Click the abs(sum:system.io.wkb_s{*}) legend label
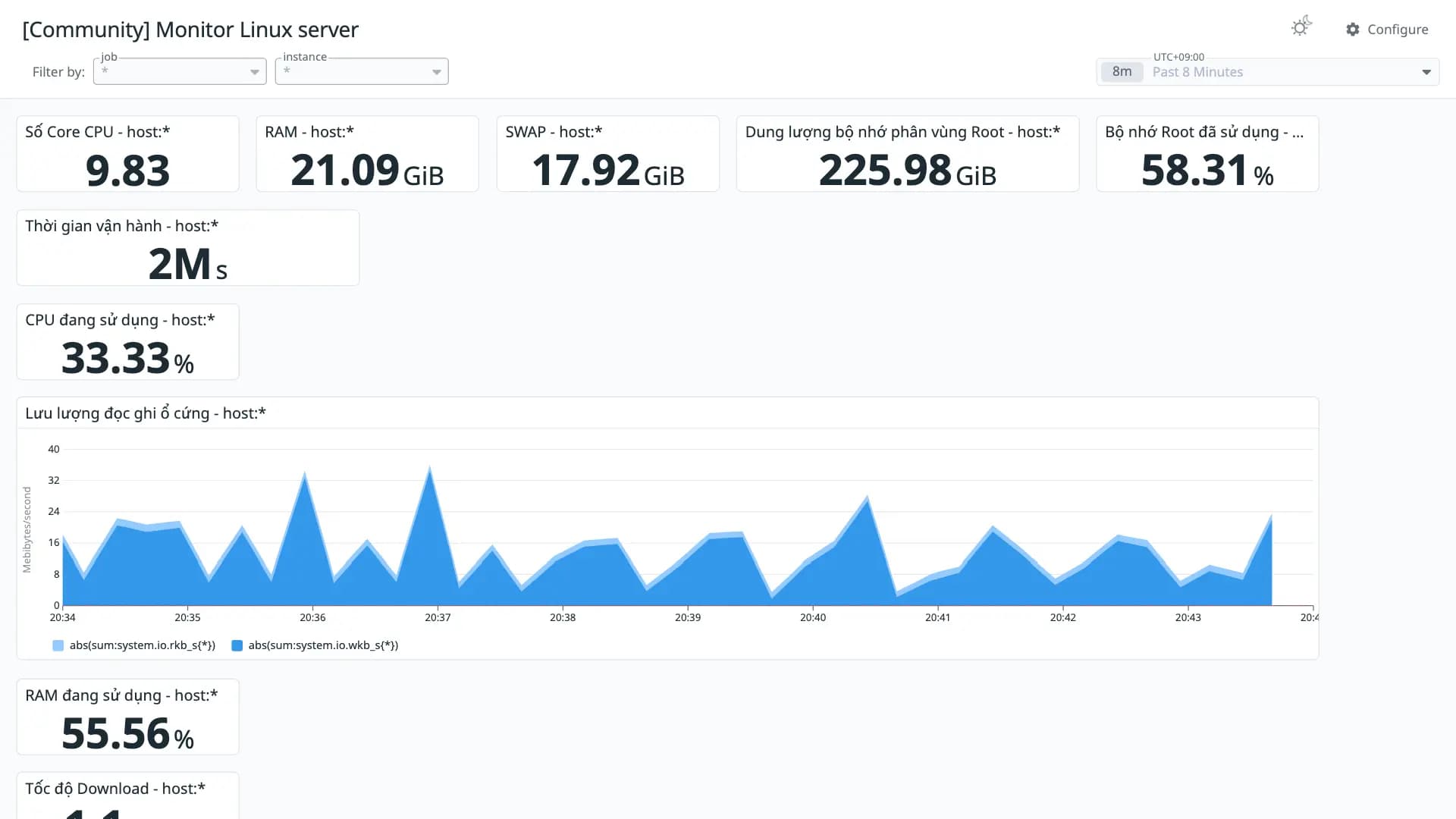Screen dimensions: 1456x819 click(x=323, y=645)
